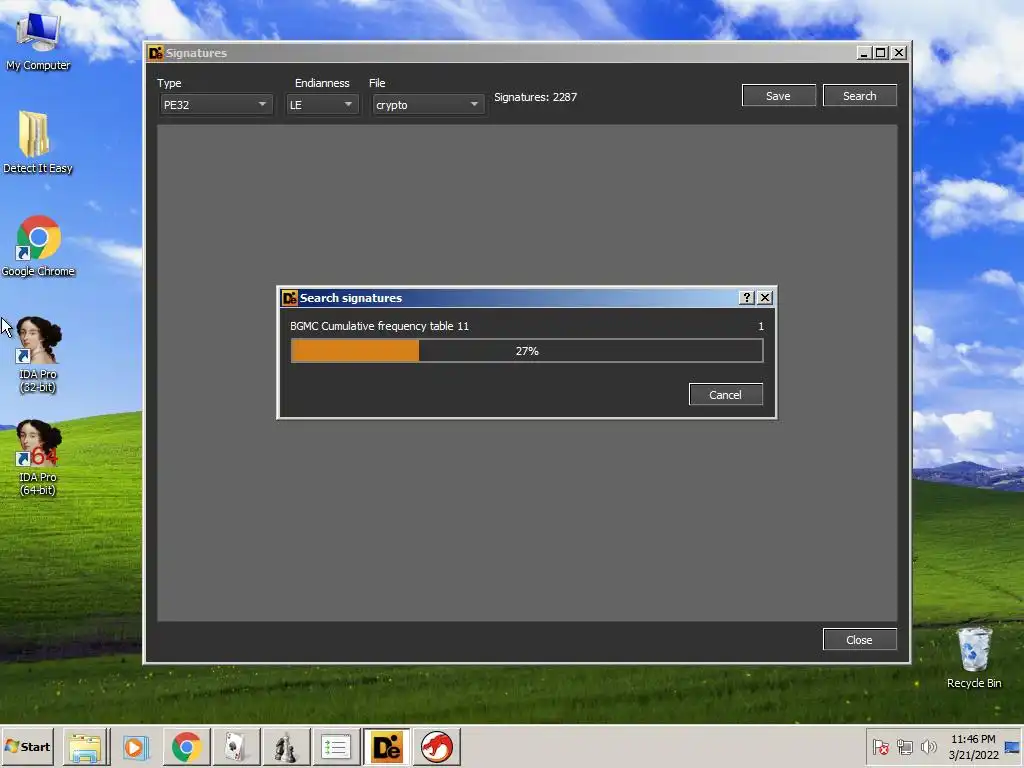Click the network tray icon
The height and width of the screenshot is (768, 1024).
904,747
